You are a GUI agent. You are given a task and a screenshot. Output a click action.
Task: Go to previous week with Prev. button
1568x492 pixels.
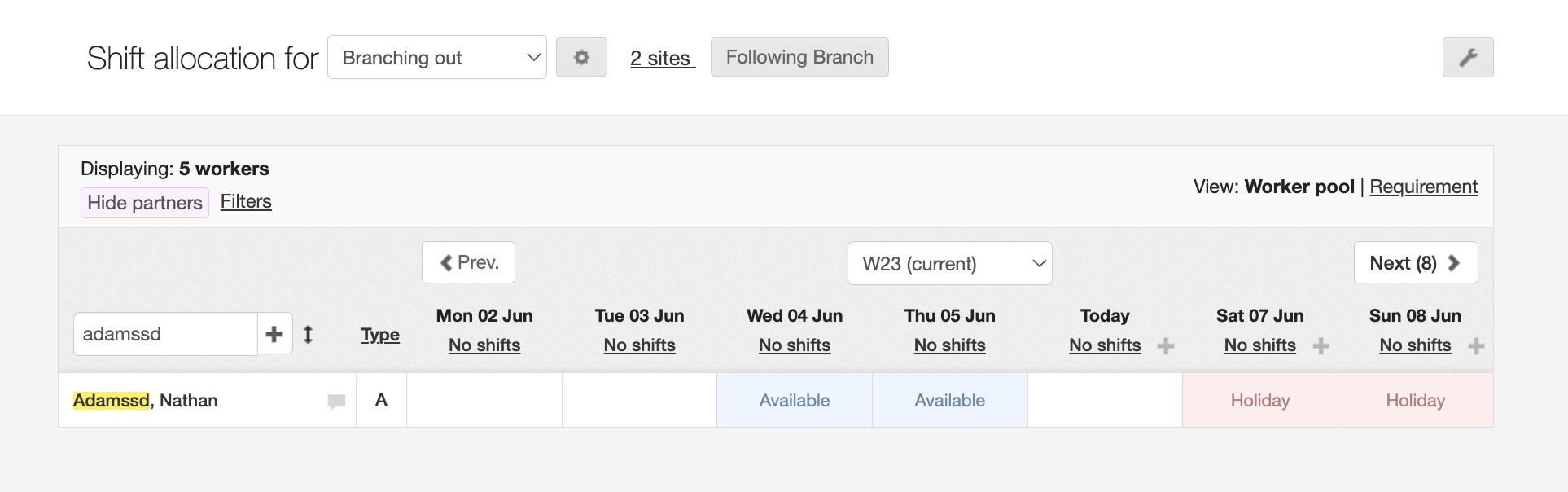468,262
